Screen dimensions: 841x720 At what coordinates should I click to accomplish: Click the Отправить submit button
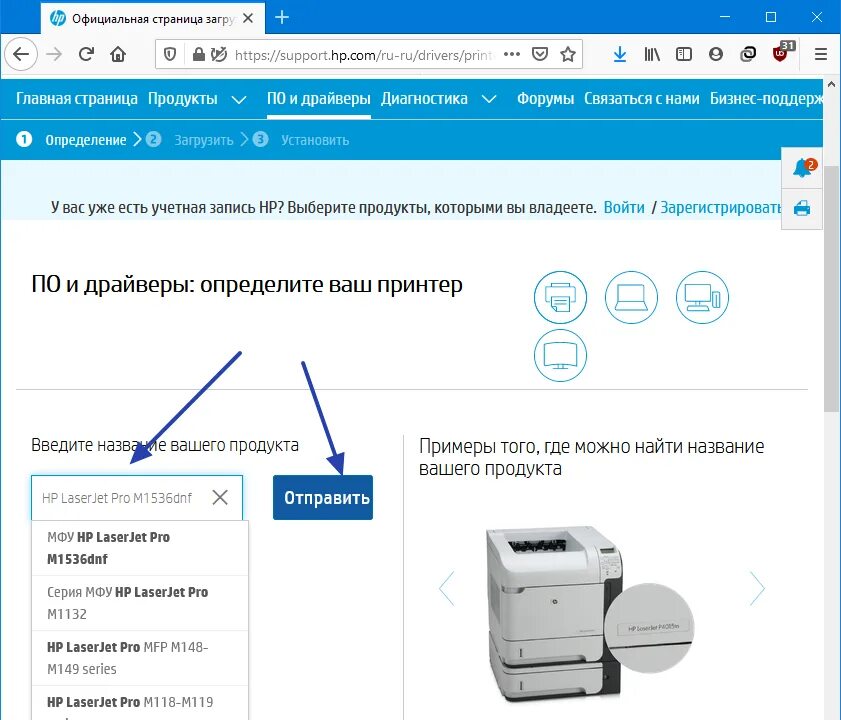pos(323,497)
